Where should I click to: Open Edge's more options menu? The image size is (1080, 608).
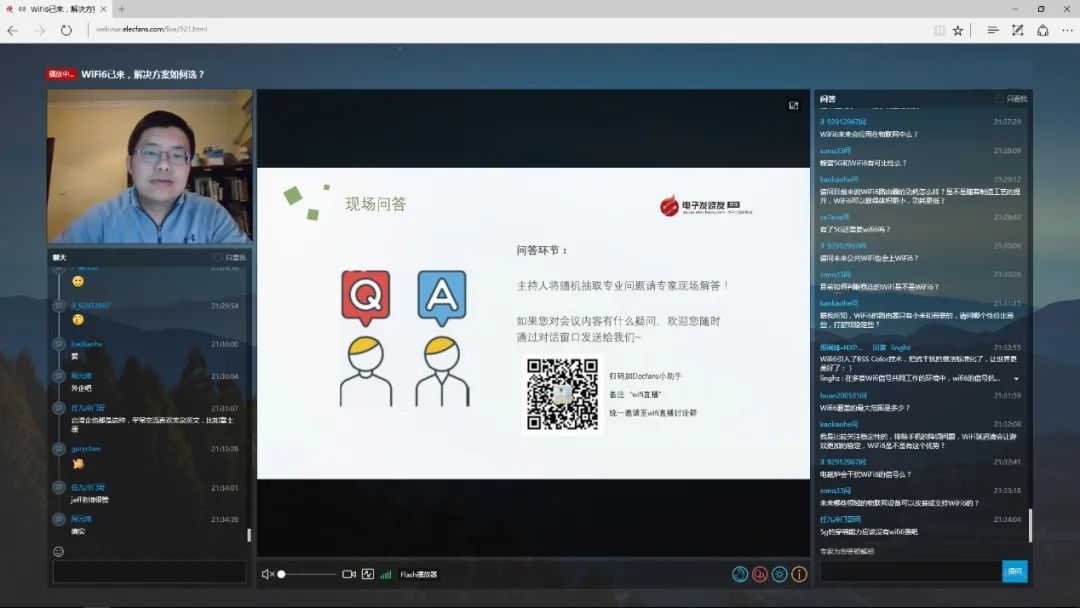point(1065,30)
